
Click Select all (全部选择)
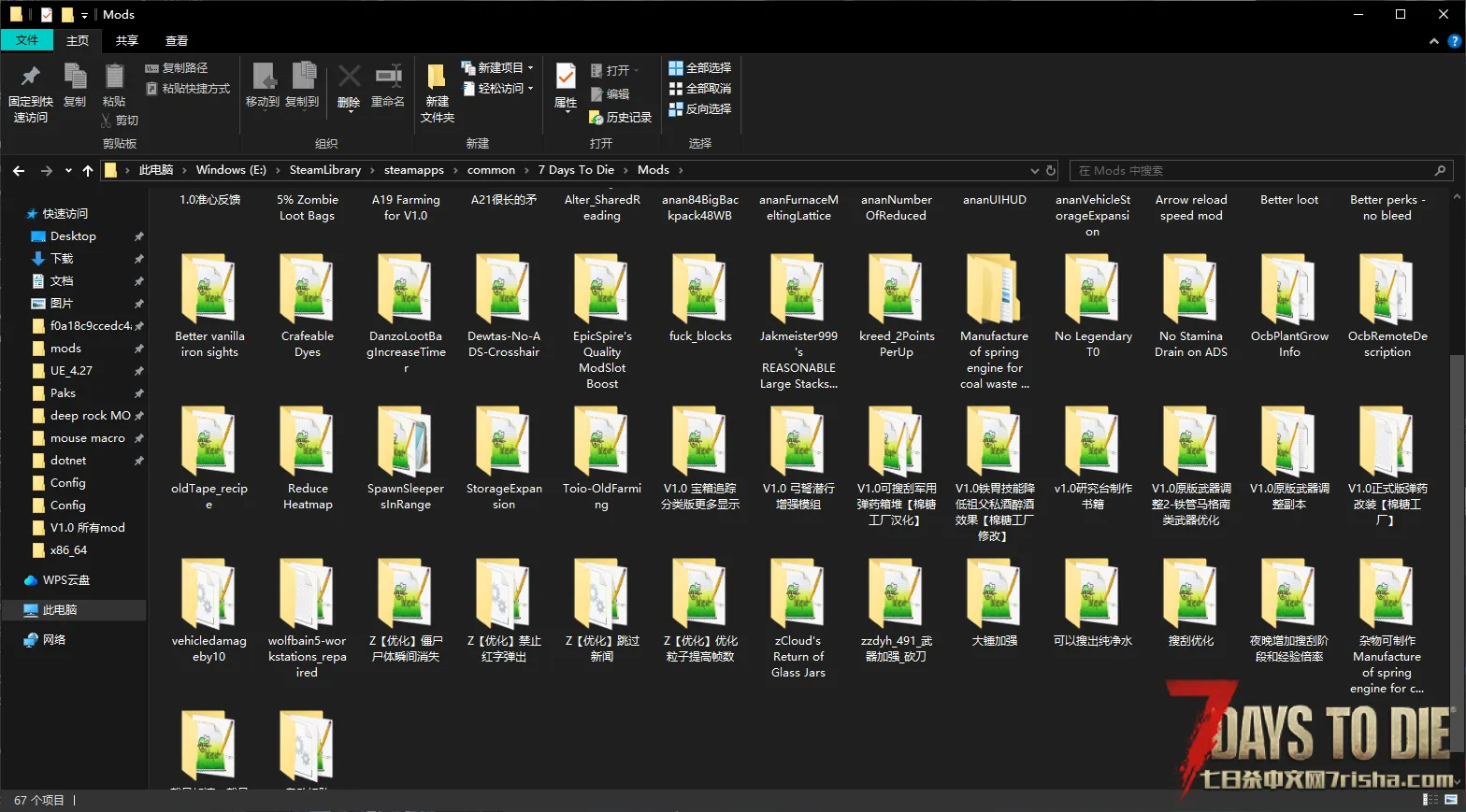click(x=700, y=68)
